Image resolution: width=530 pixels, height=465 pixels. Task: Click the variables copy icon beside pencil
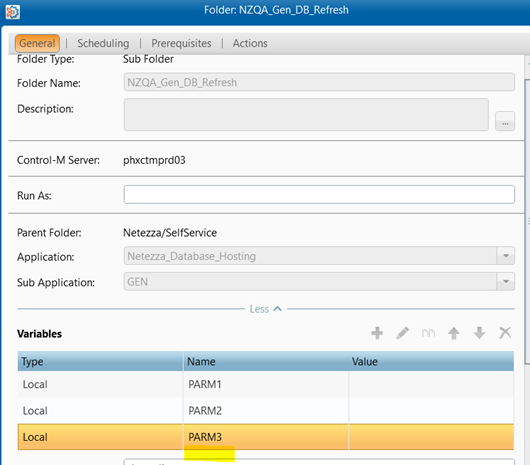[428, 334]
